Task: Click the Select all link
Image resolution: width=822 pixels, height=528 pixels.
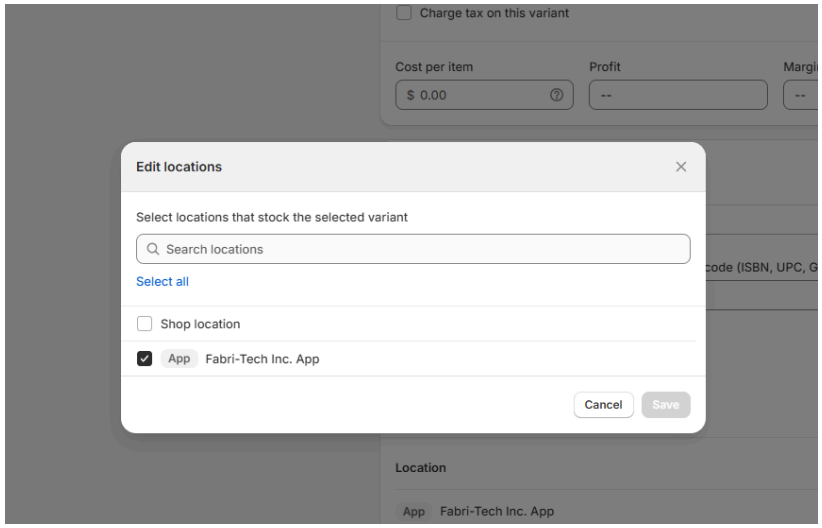Action: click(x=162, y=282)
